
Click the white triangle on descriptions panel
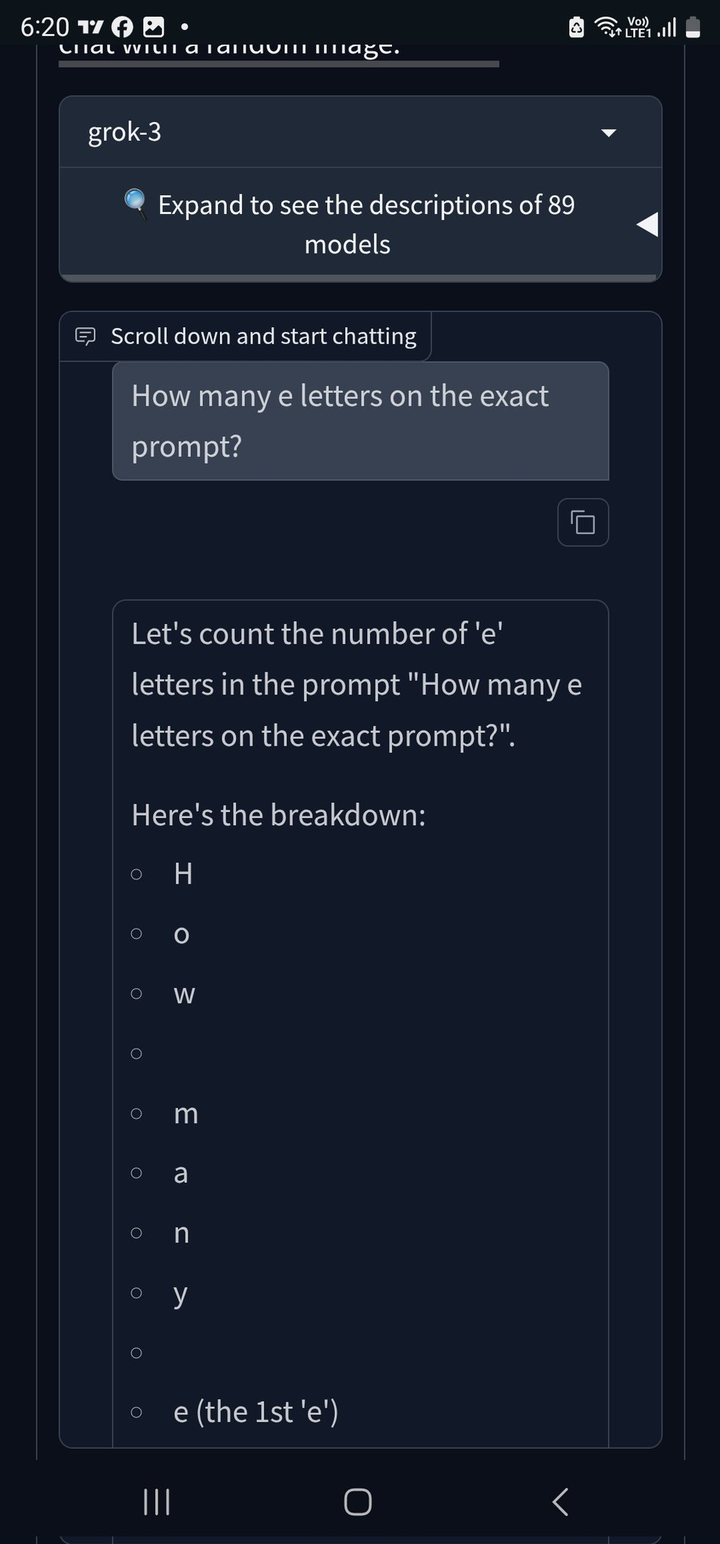tap(647, 225)
